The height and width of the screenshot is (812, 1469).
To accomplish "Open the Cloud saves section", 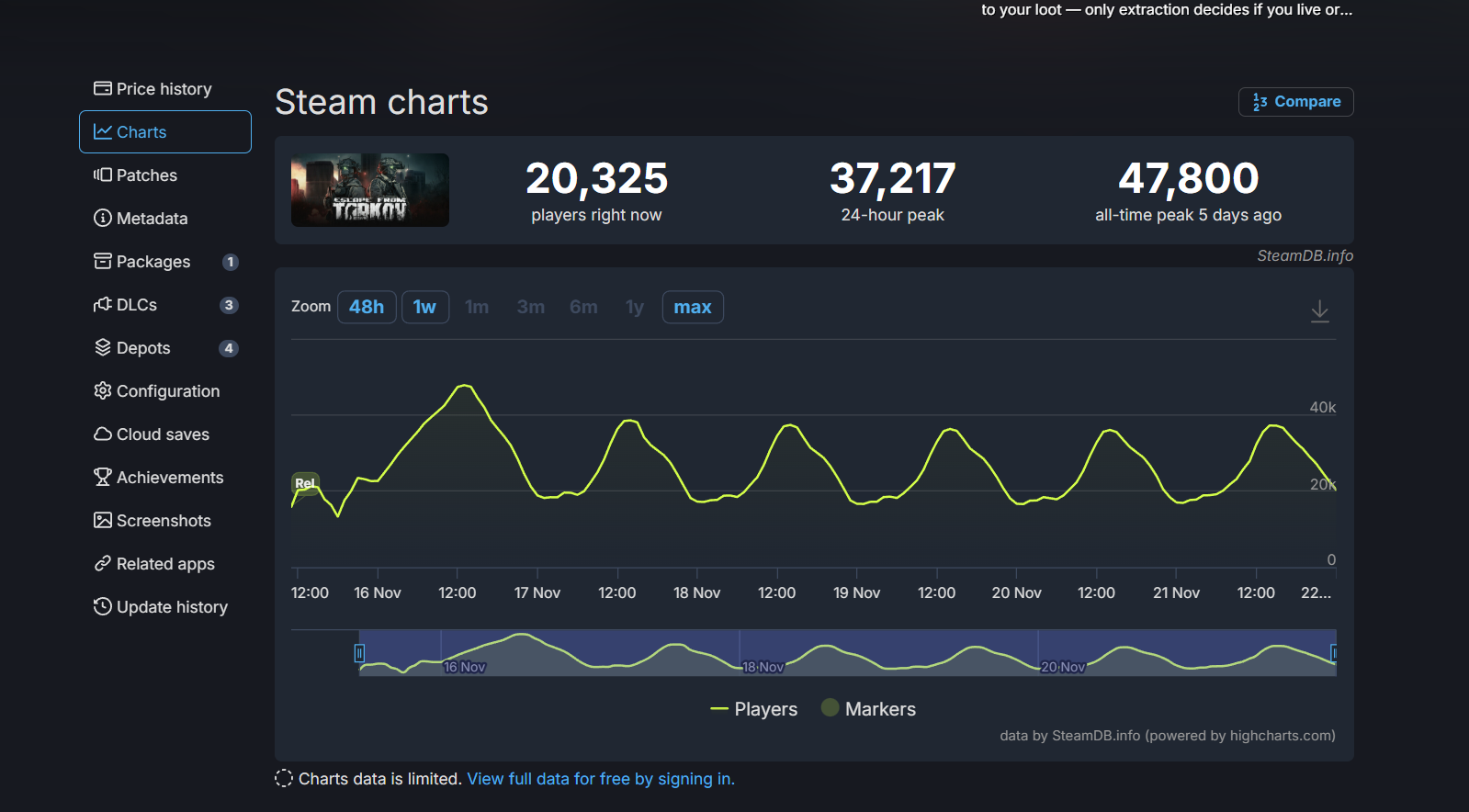I will [165, 434].
